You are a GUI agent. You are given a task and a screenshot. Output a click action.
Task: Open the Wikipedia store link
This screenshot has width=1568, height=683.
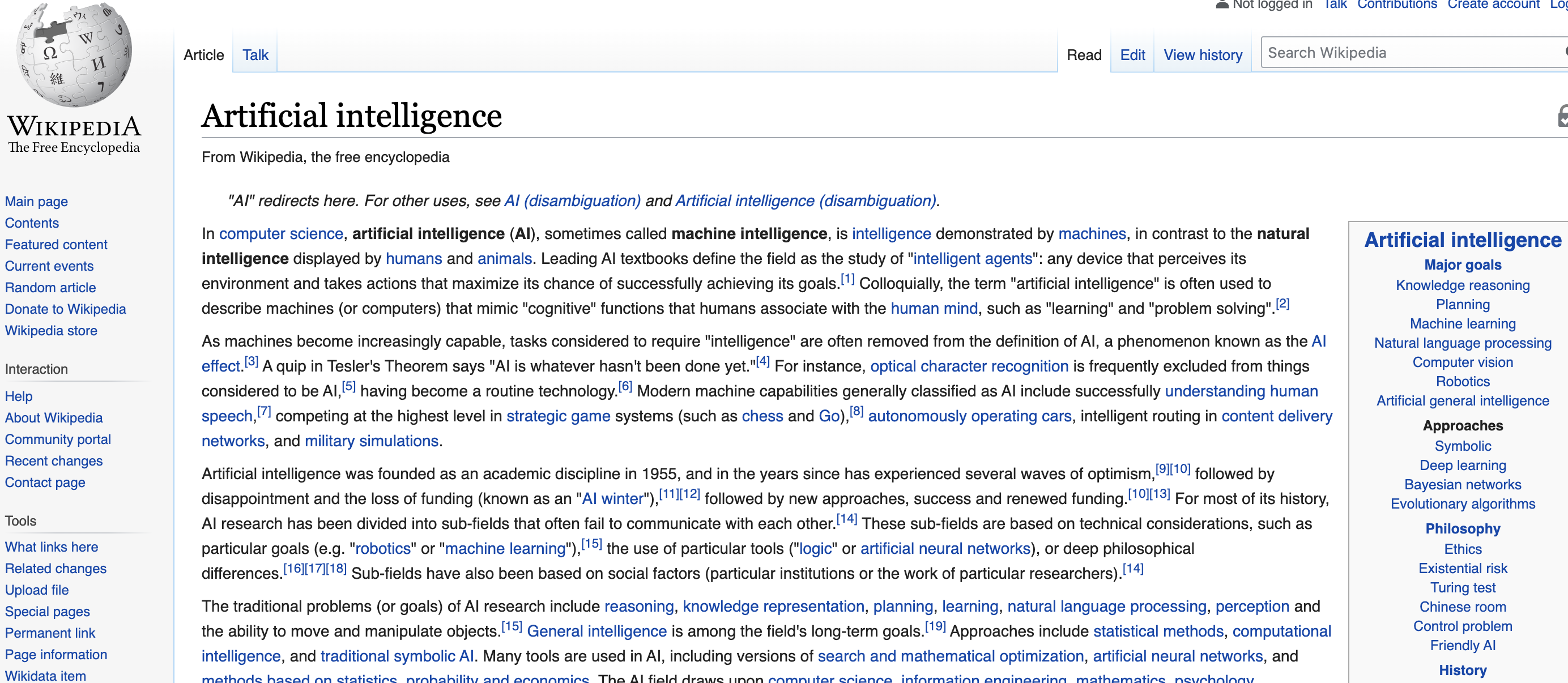pos(51,331)
